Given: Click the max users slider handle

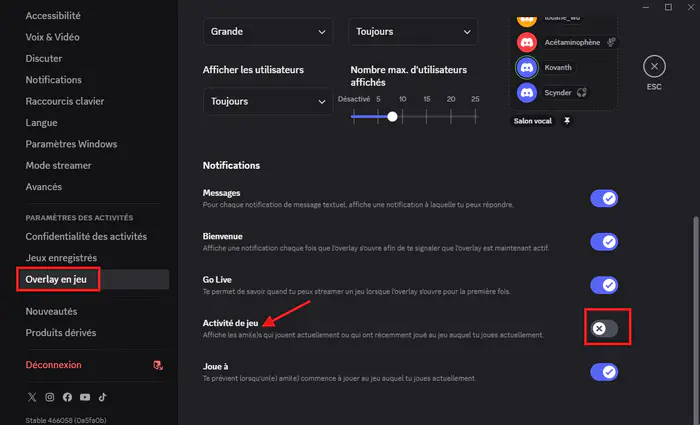Looking at the screenshot, I should click(392, 117).
